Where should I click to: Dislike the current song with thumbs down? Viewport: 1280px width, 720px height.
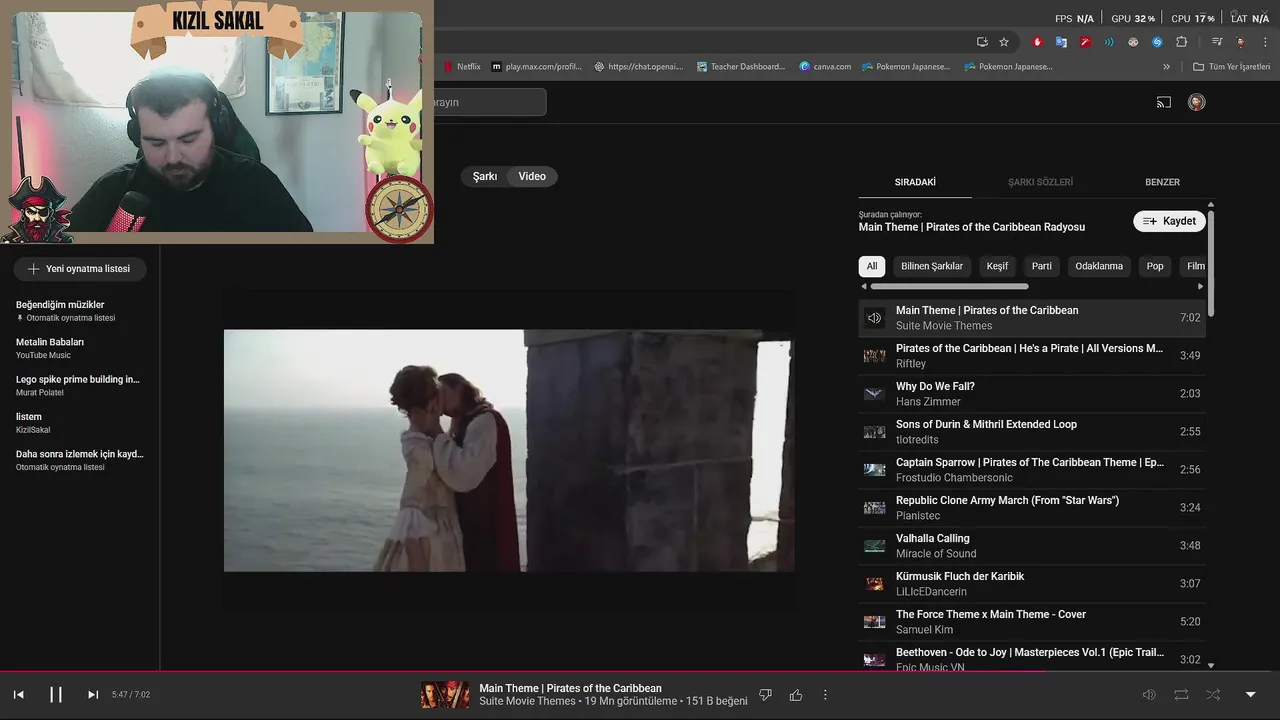766,695
